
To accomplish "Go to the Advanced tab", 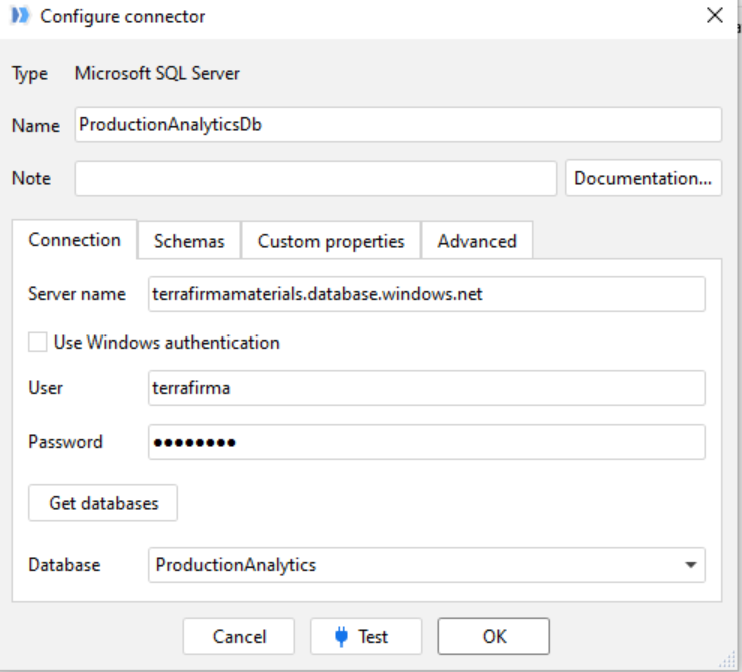I will tap(477, 241).
